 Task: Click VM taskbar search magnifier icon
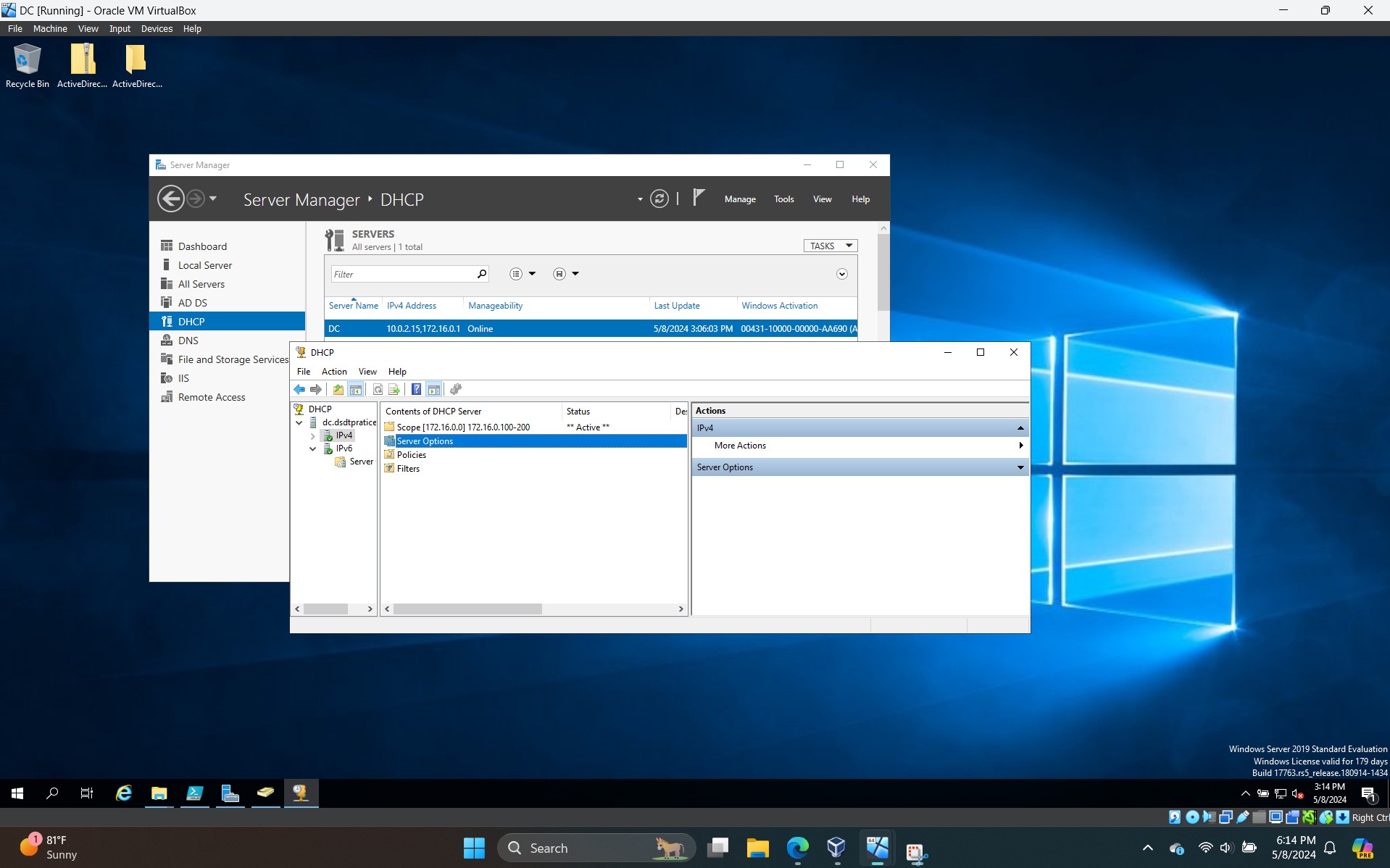[52, 793]
